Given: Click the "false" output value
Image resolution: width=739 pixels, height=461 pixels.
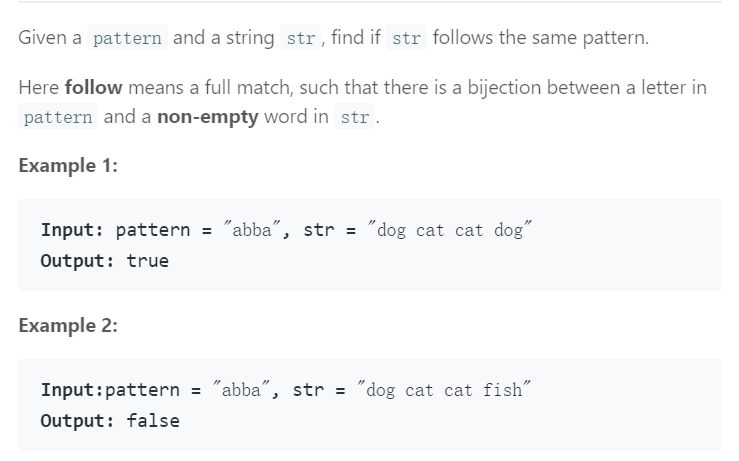Looking at the screenshot, I should (153, 420).
